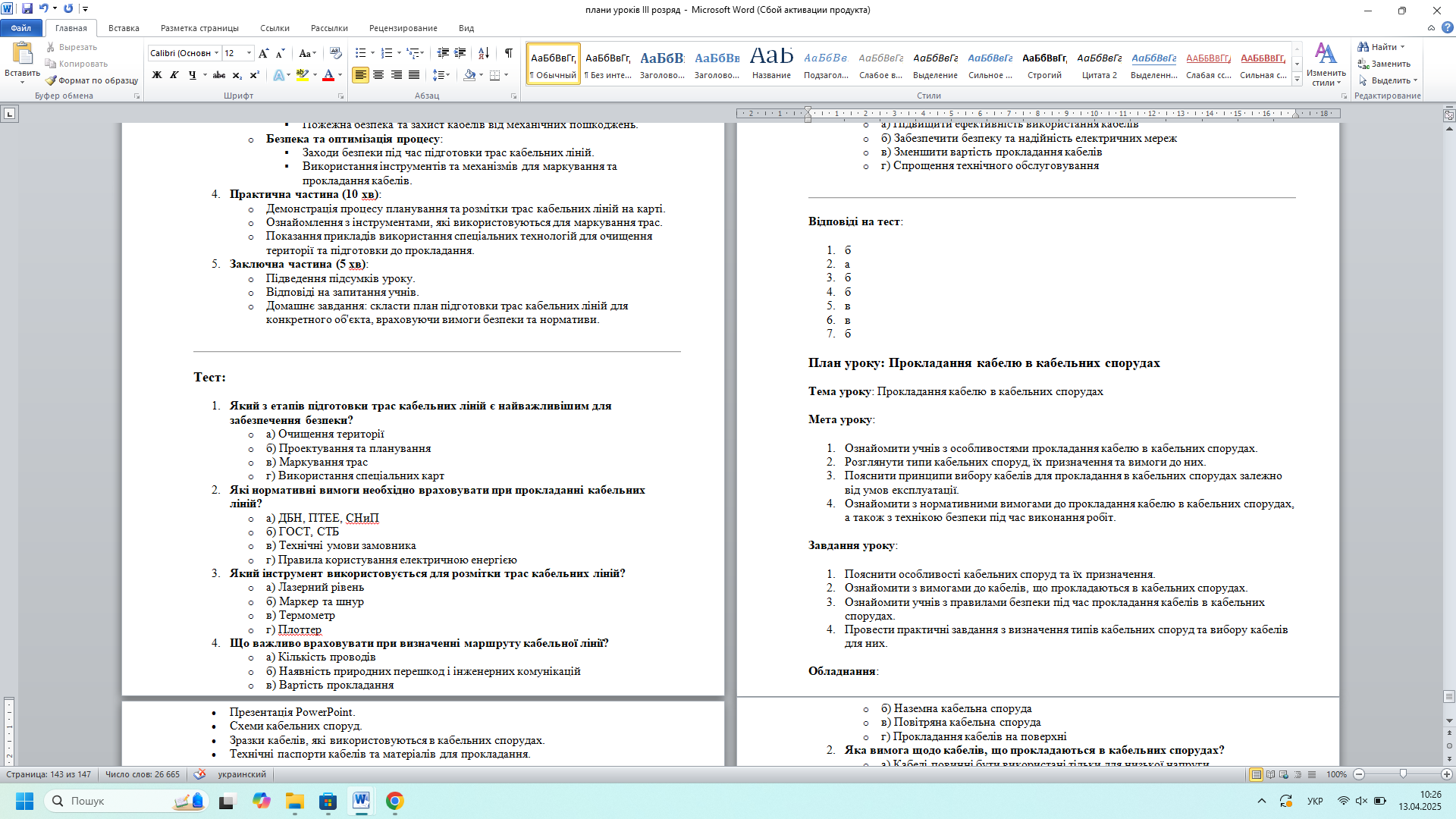Toggle bold Ж formatting

tap(157, 75)
